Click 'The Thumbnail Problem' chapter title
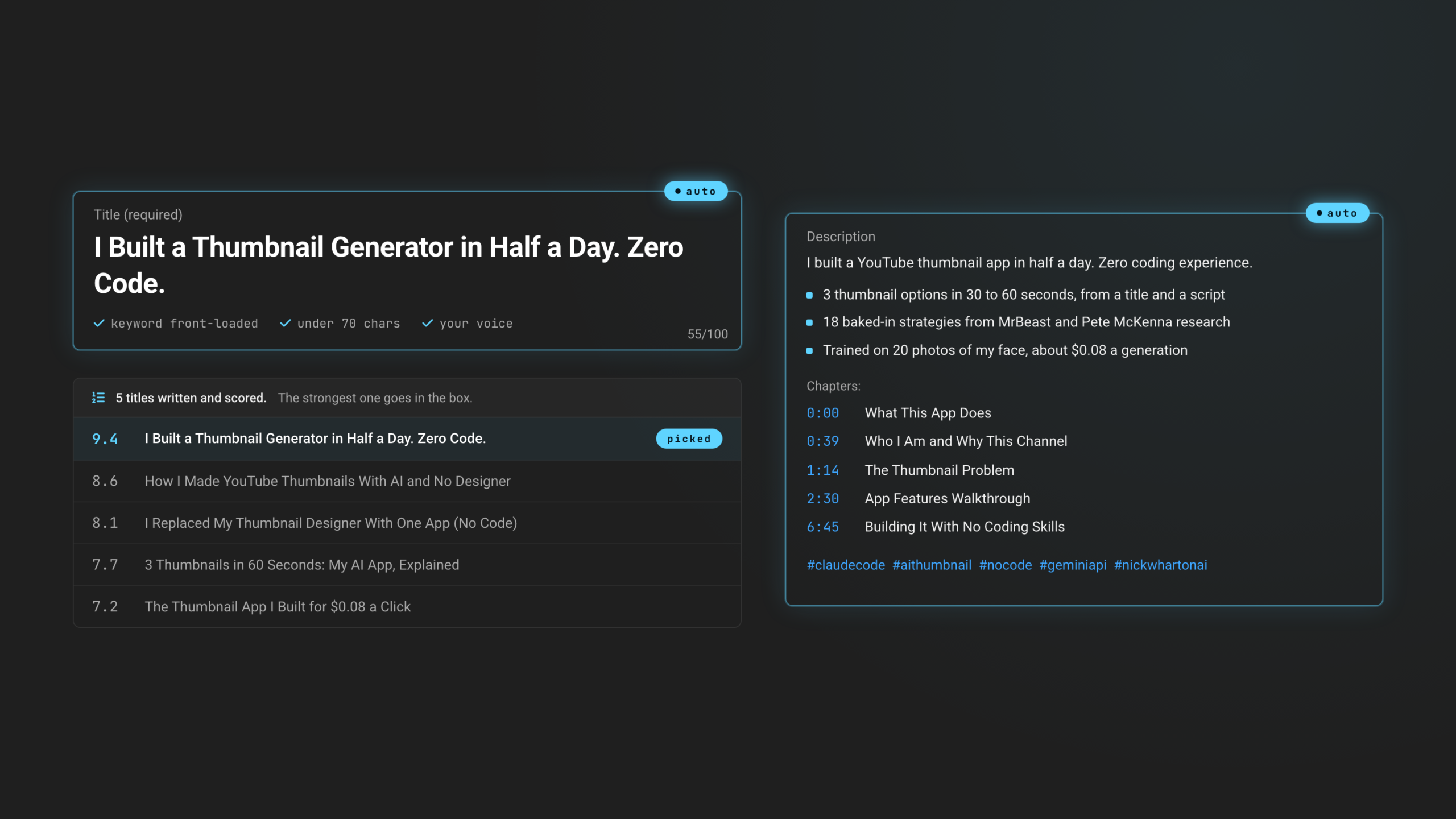 pyautogui.click(x=939, y=470)
